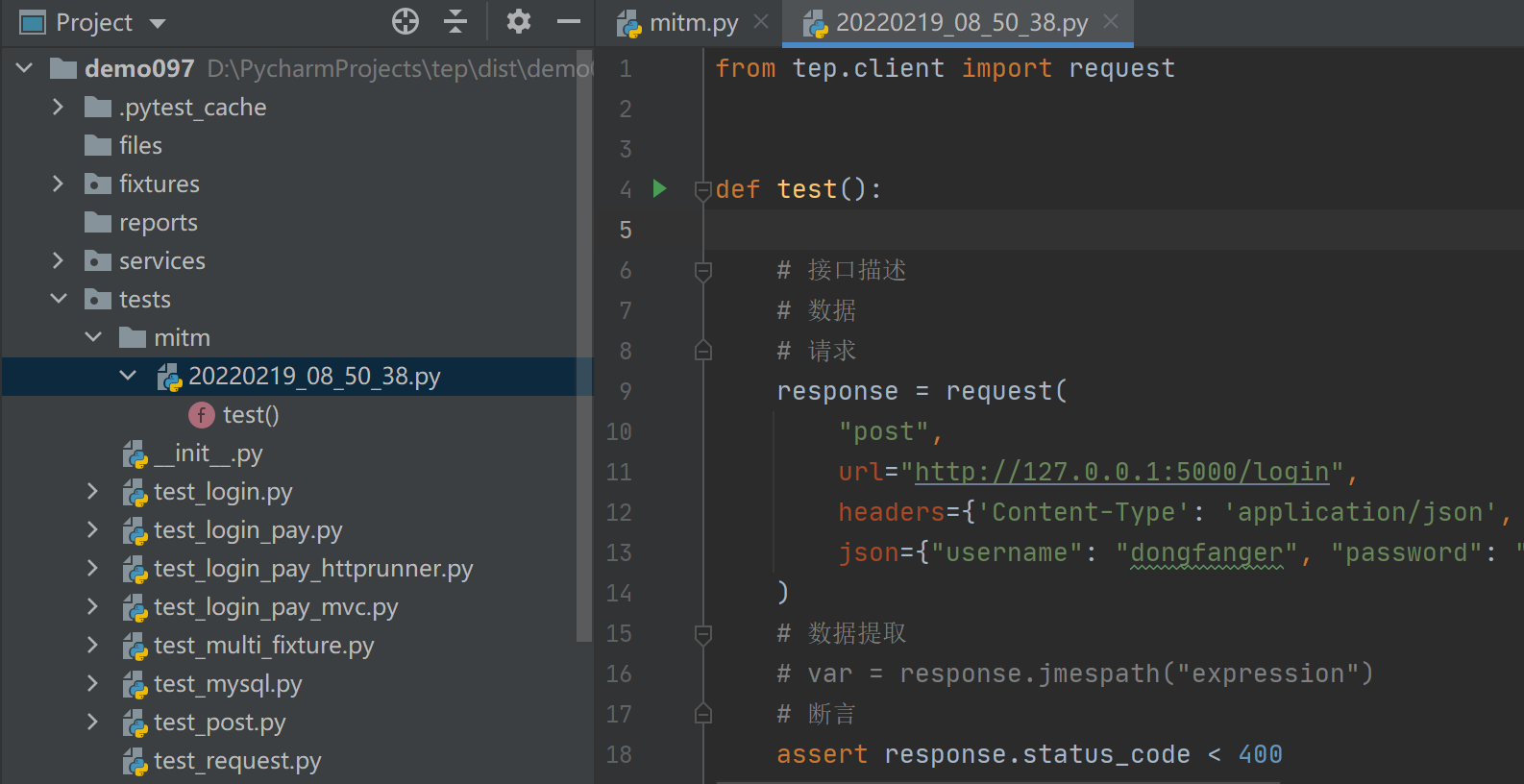Screen dimensions: 1524x784
Task: Expand test_login_pay_mvc.py node
Action: click(x=92, y=606)
